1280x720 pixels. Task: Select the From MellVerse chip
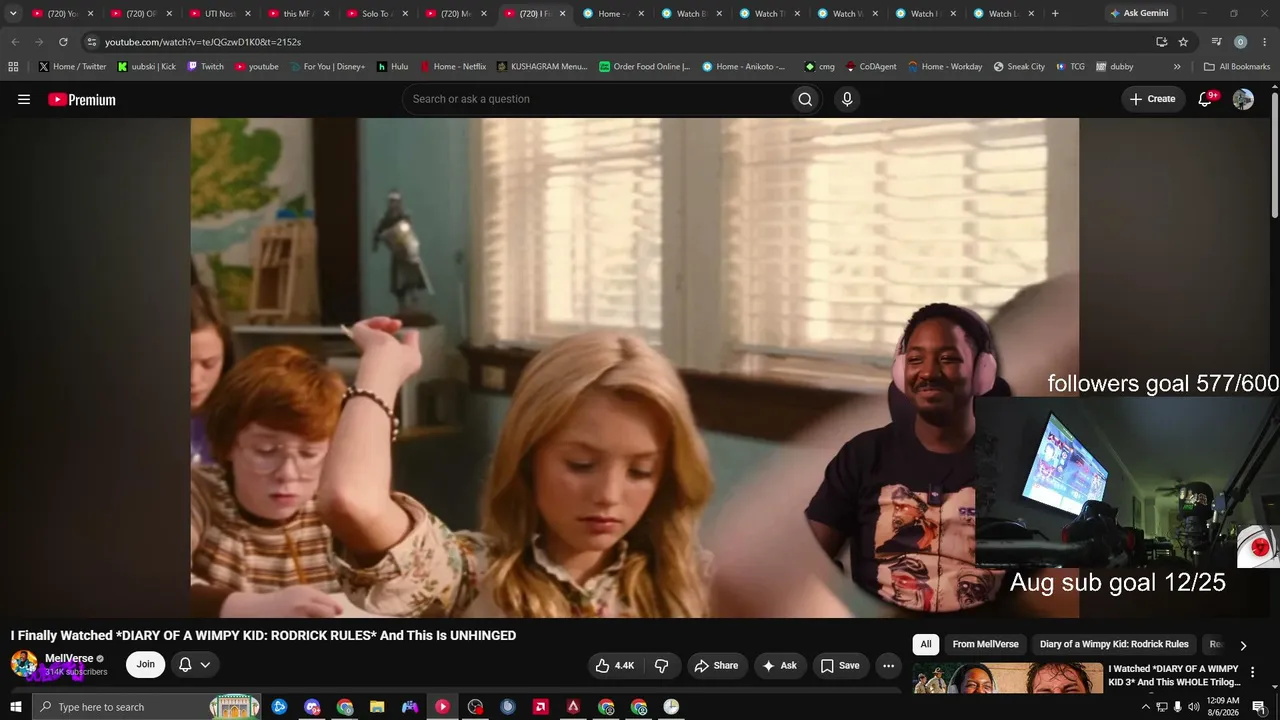985,644
